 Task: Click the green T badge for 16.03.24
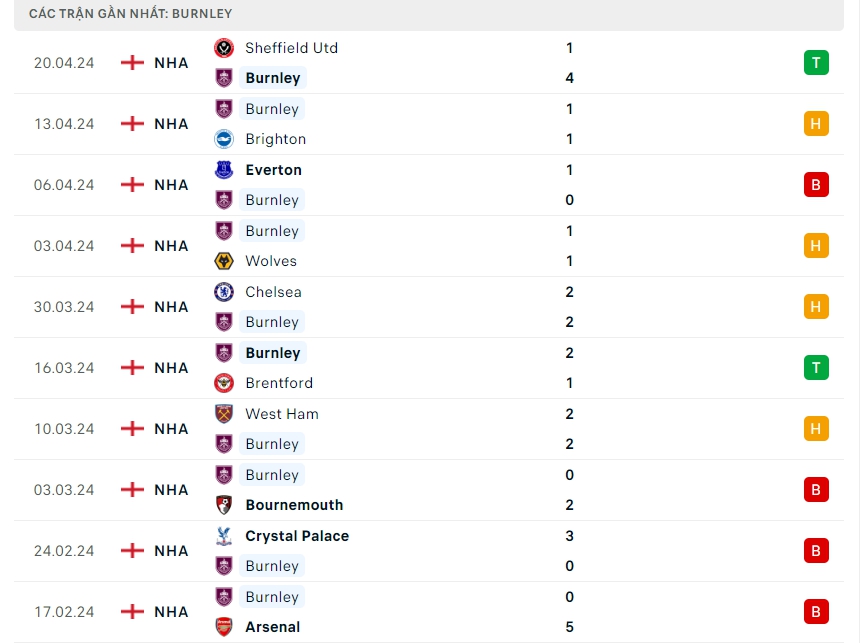coord(816,368)
